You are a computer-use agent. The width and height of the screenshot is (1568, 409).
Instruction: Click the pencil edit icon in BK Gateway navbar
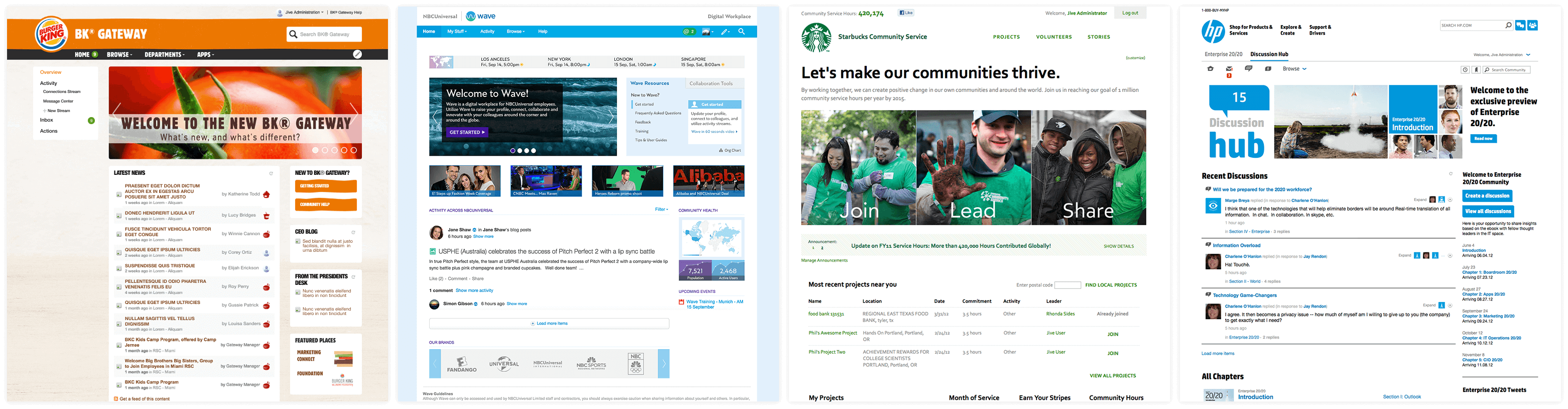click(357, 54)
